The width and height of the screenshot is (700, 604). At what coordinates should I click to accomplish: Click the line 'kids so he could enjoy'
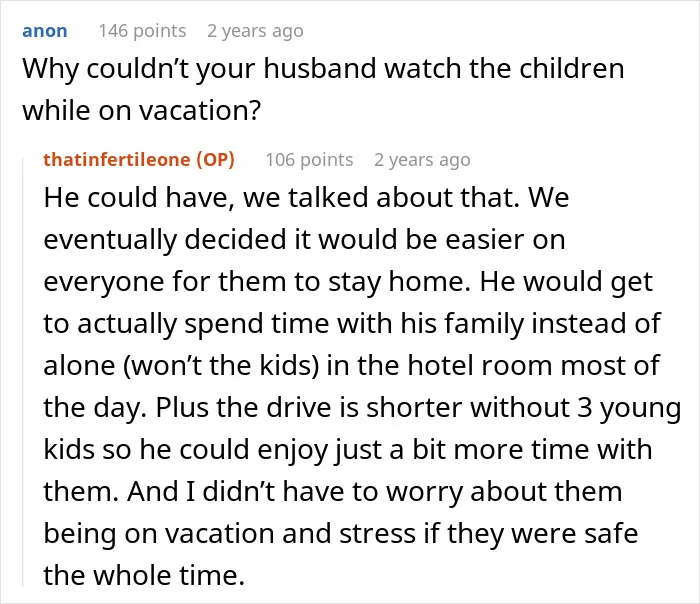point(186,450)
